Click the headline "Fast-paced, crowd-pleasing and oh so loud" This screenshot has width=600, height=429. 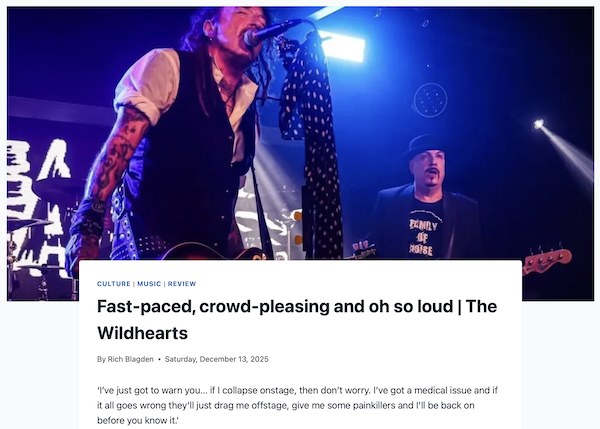tap(275, 307)
